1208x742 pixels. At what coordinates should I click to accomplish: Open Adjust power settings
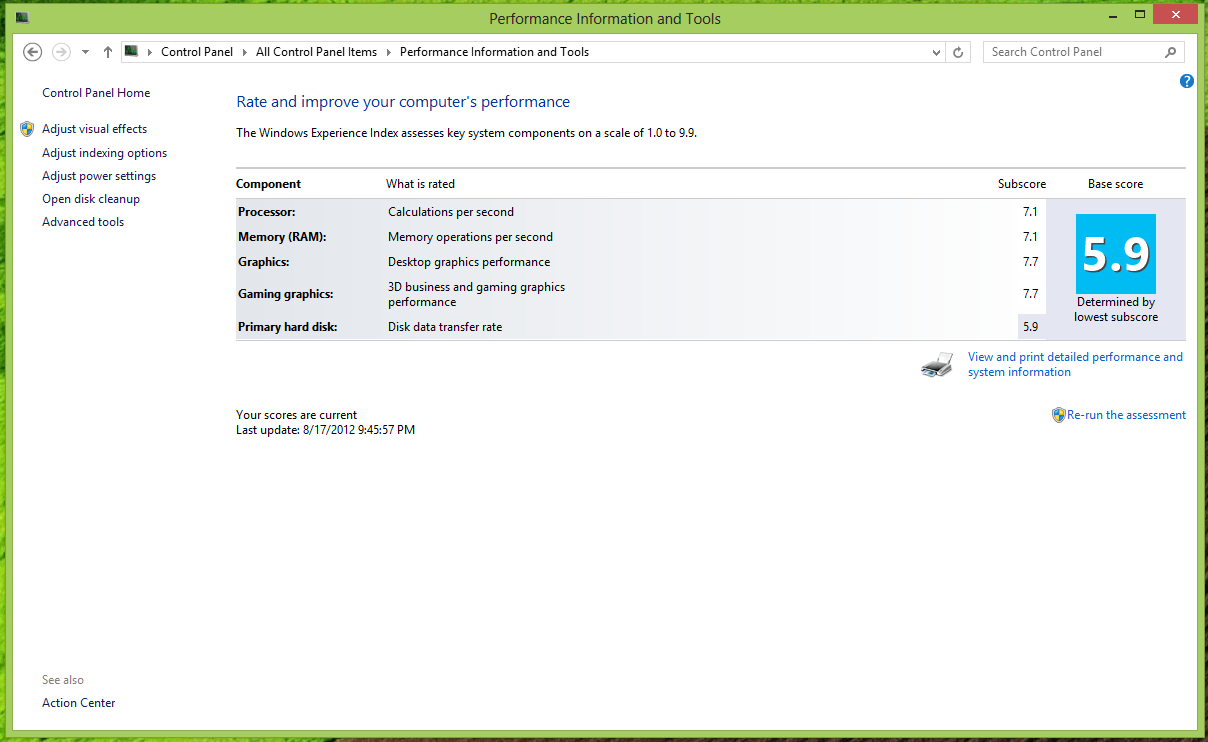[x=99, y=176]
